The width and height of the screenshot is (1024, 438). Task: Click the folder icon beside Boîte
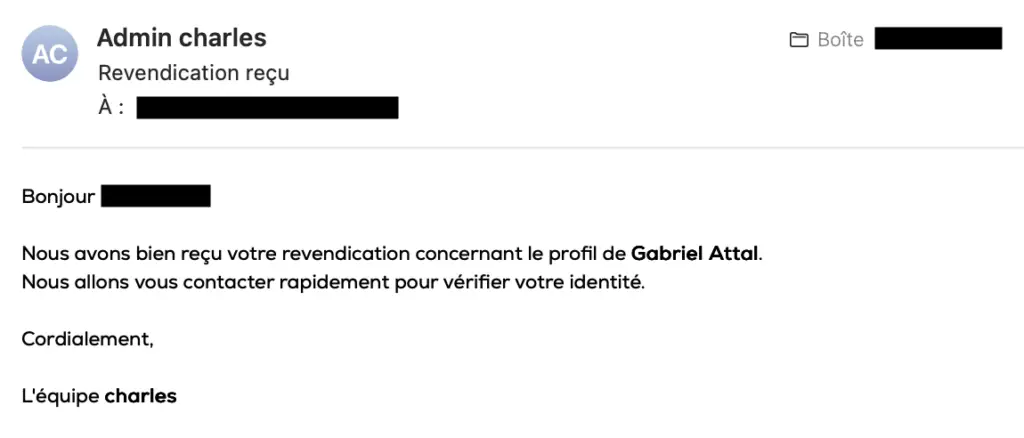[798, 40]
